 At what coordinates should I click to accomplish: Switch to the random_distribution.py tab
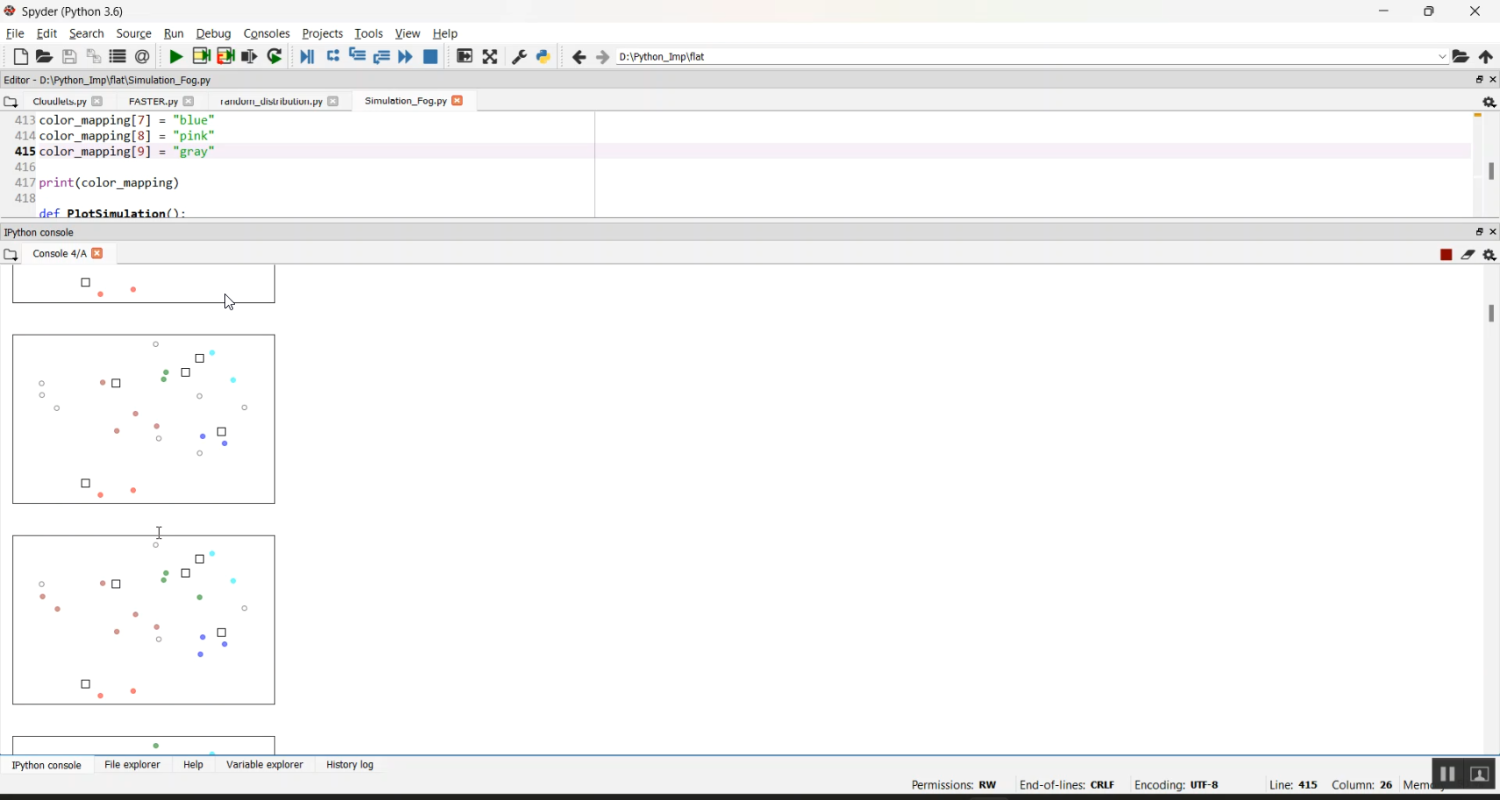coord(272,102)
